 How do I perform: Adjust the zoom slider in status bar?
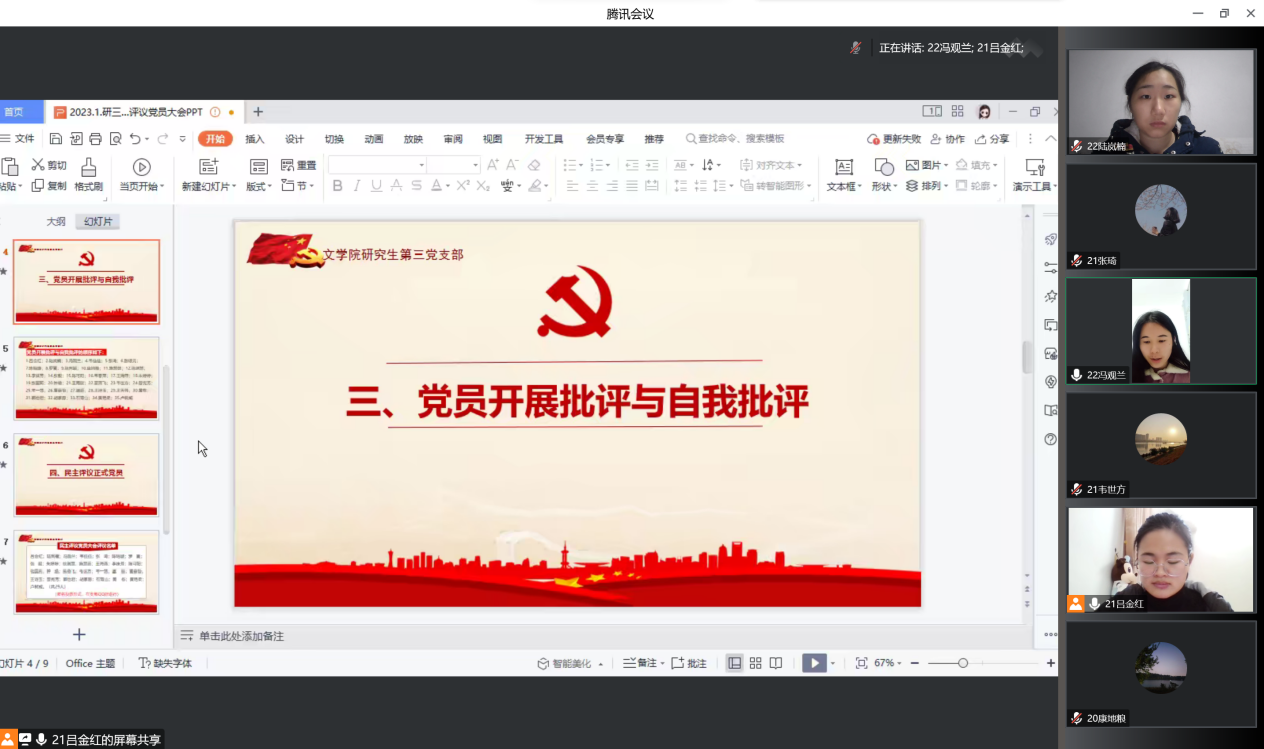pyautogui.click(x=962, y=663)
